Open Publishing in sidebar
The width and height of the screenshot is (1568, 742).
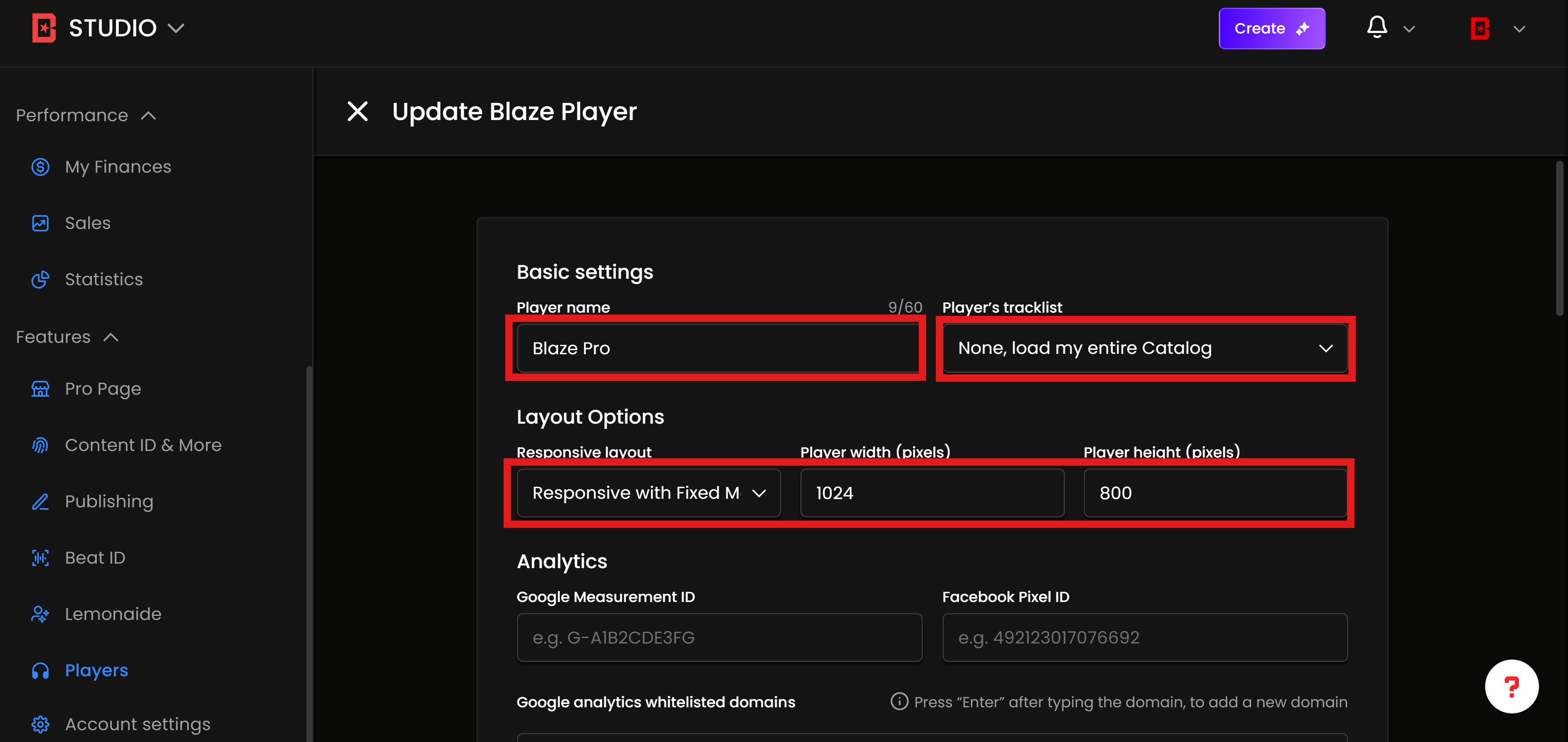click(109, 501)
